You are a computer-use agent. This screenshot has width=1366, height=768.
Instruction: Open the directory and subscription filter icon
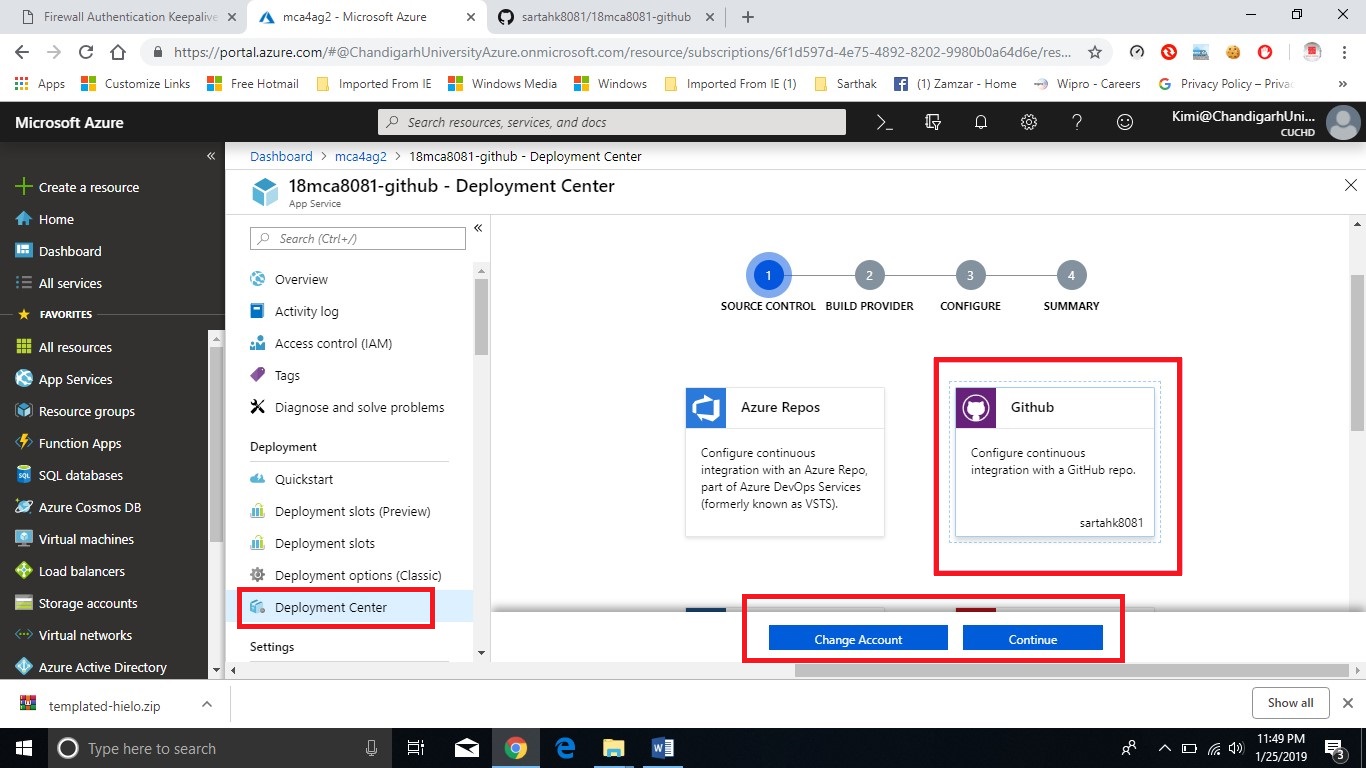(933, 122)
